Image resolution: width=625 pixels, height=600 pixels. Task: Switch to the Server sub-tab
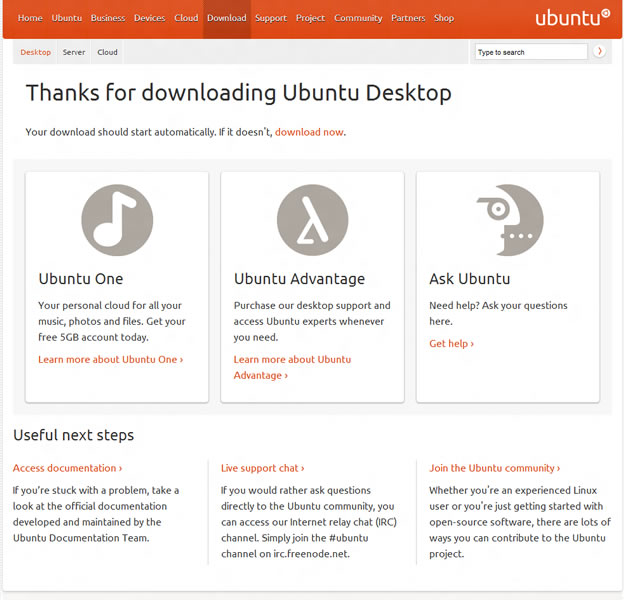click(74, 52)
